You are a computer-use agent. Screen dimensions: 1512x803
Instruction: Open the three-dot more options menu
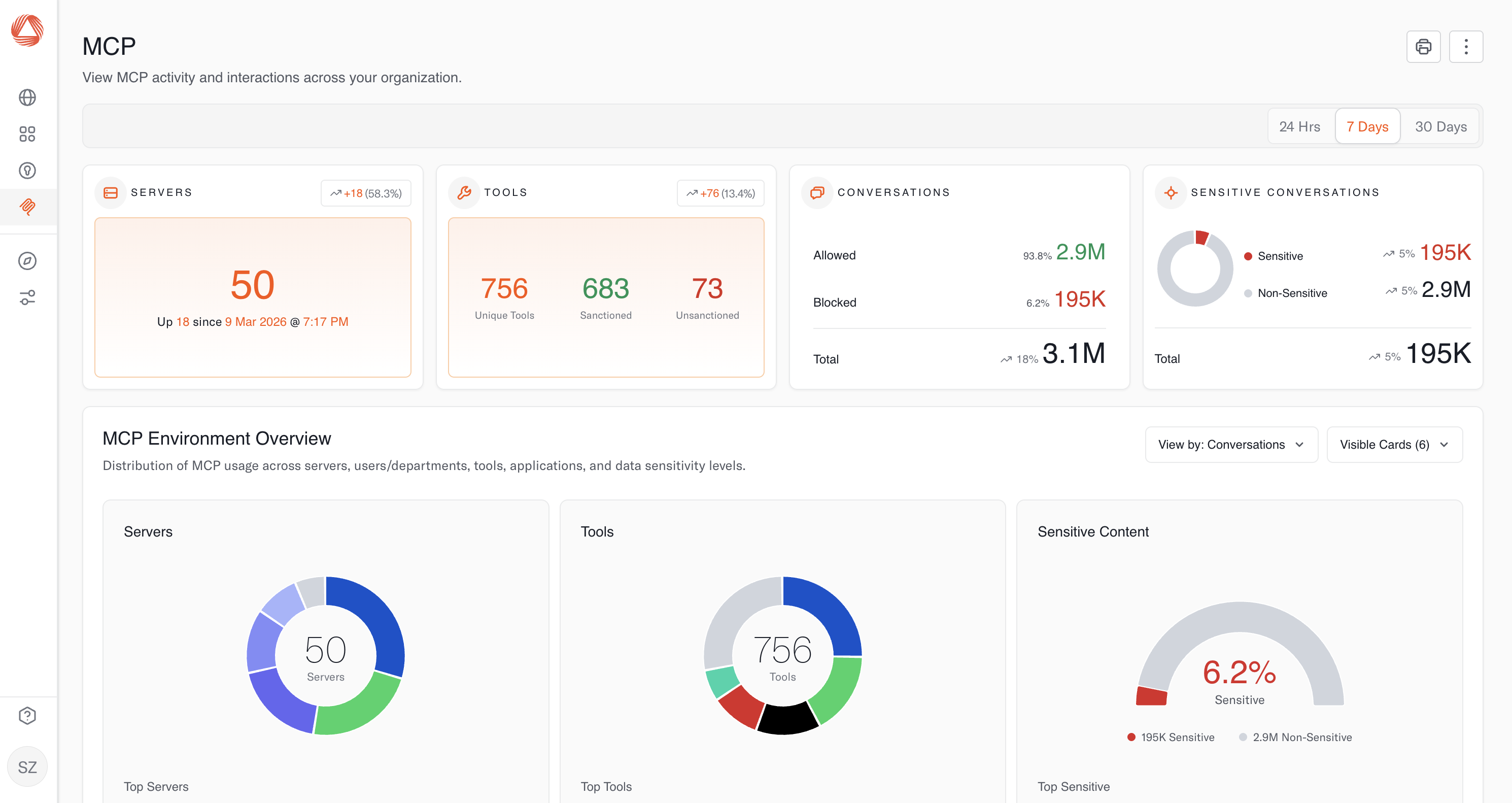pos(1466,47)
